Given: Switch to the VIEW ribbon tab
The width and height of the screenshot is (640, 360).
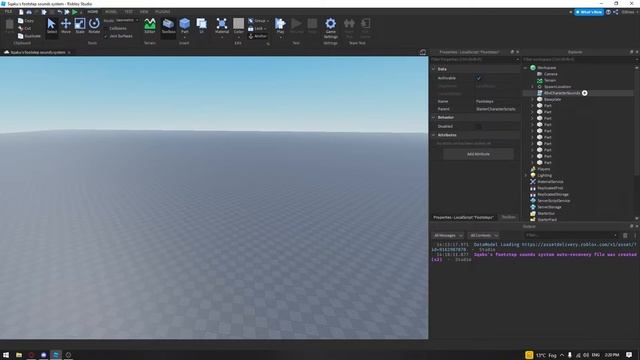Looking at the screenshot, I should [x=144, y=12].
